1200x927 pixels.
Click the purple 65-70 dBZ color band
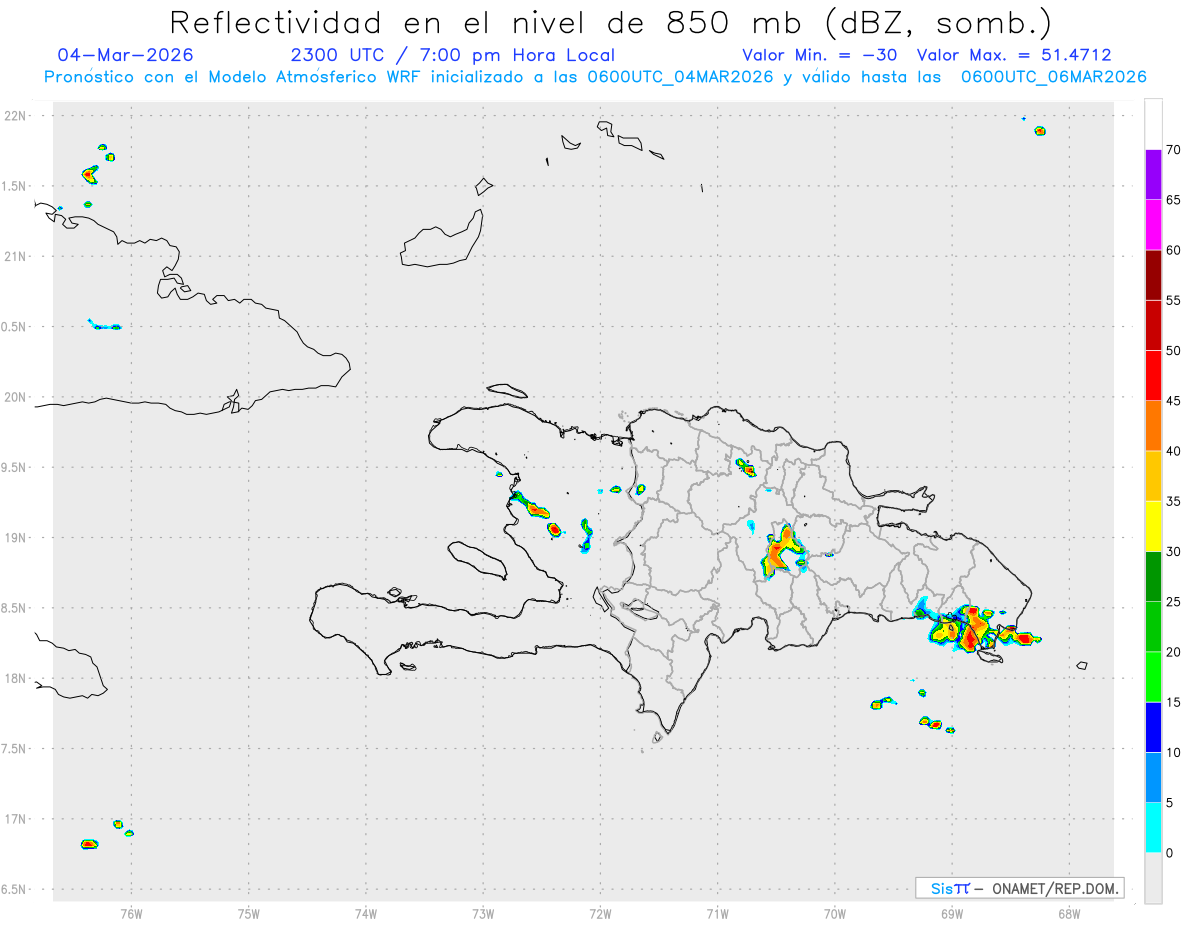click(1153, 175)
